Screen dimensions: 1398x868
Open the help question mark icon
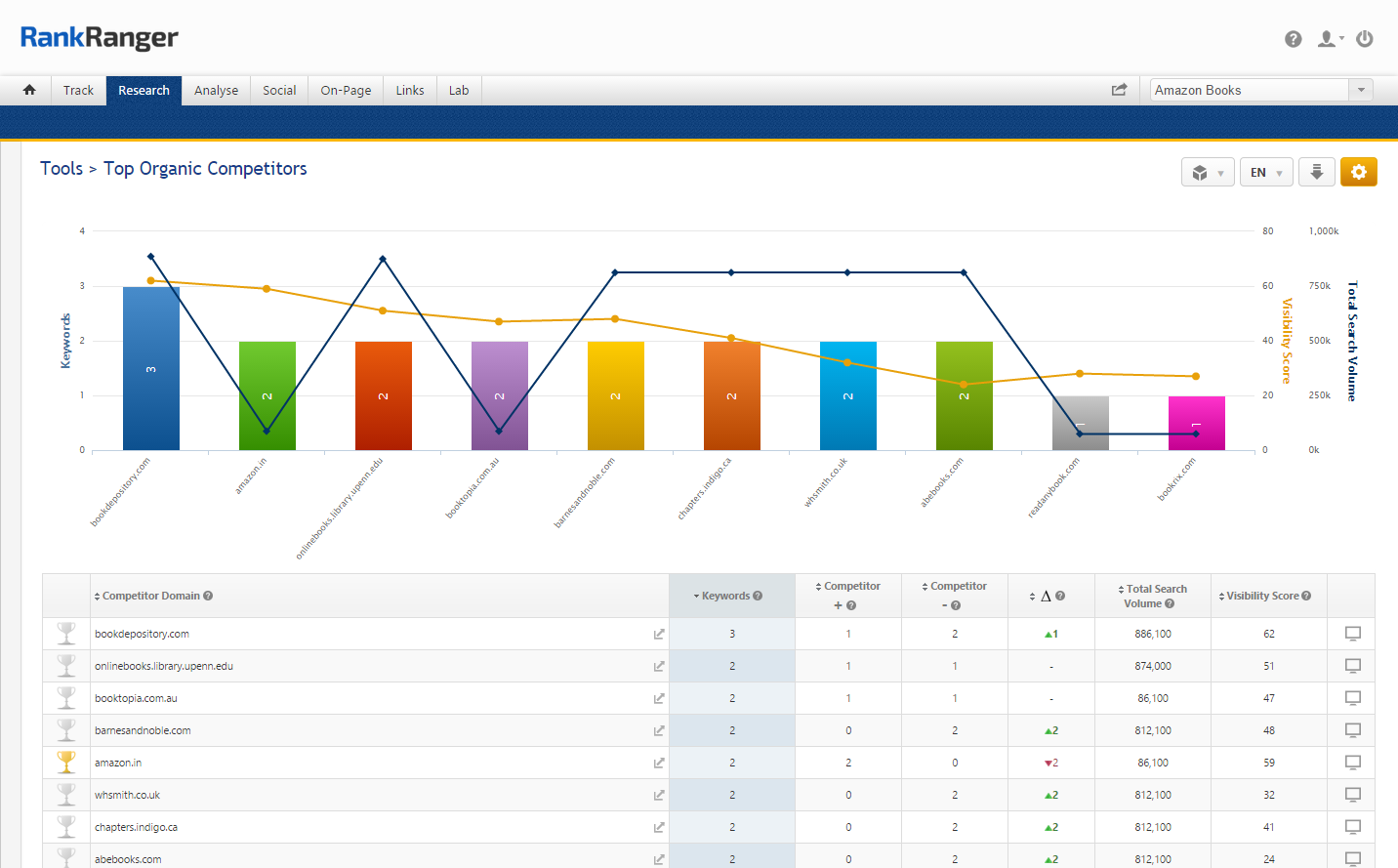1293,39
